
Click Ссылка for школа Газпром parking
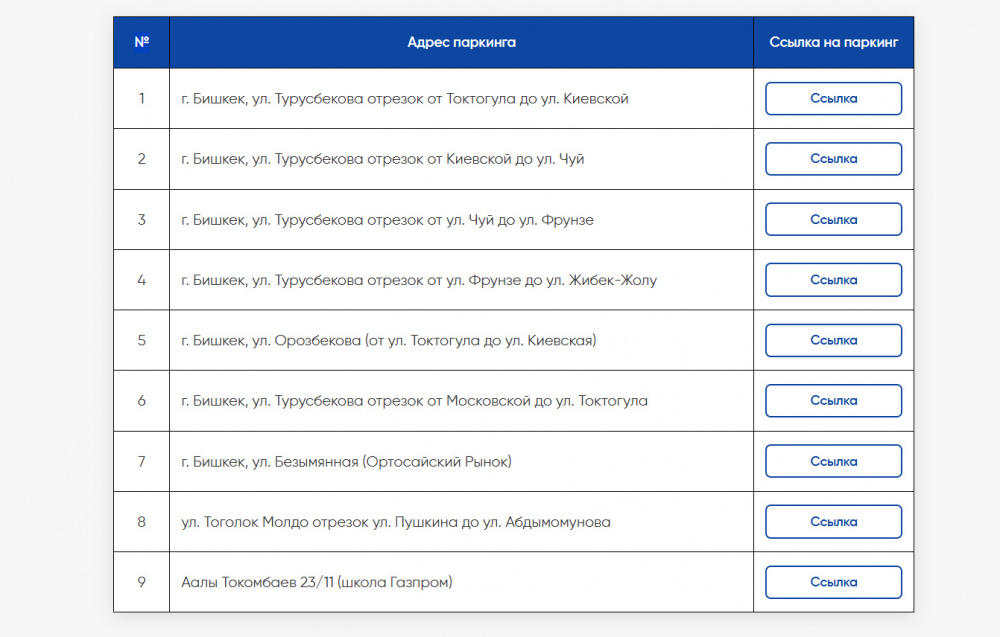coord(833,582)
